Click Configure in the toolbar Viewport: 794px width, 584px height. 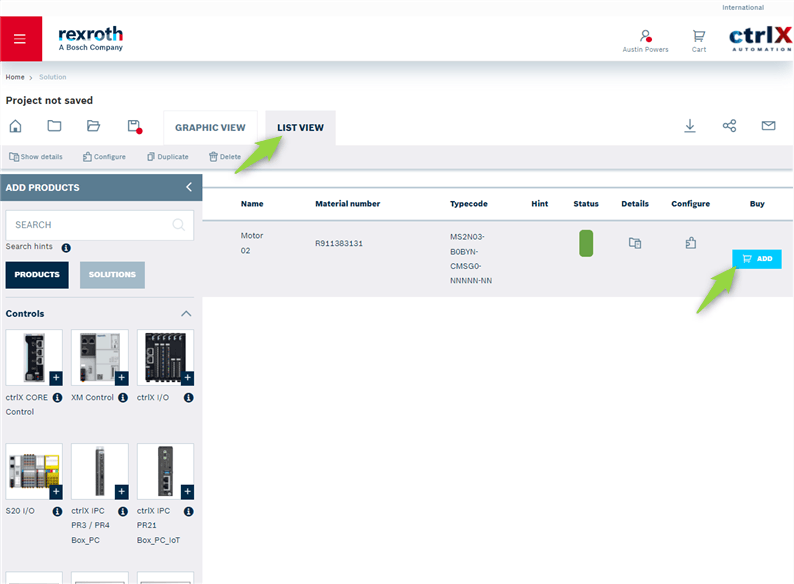(x=104, y=157)
